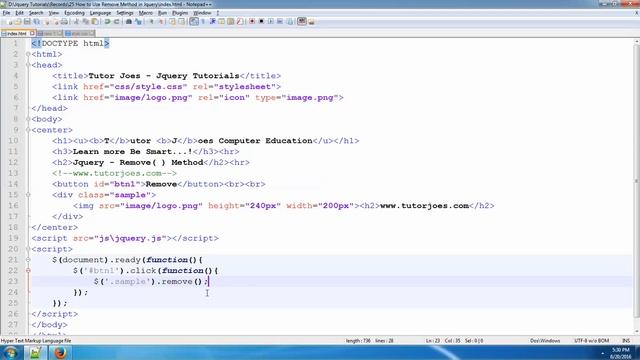Click the Save All toolbar icon
The image size is (640, 360).
coord(37,22)
